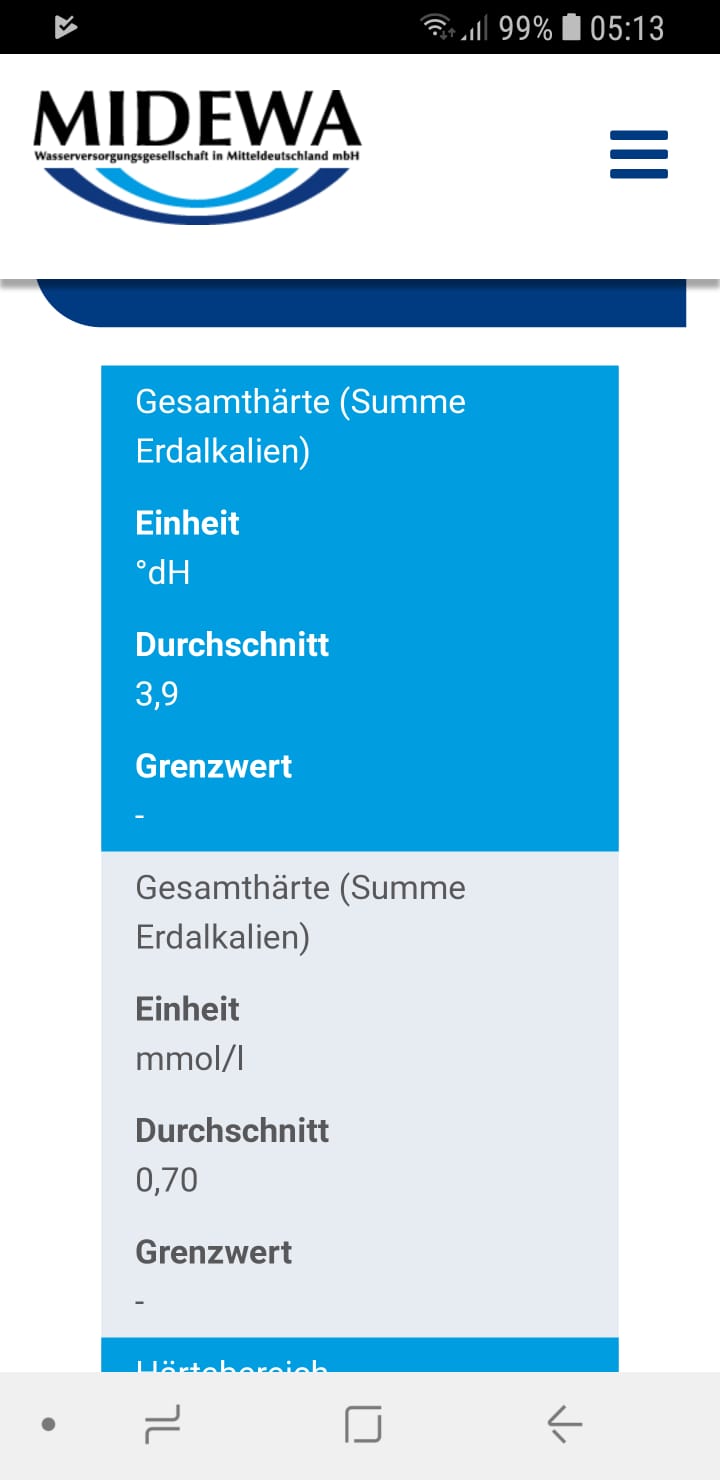The image size is (720, 1480).
Task: Tap the 0,70 average value
Action: point(166,1180)
